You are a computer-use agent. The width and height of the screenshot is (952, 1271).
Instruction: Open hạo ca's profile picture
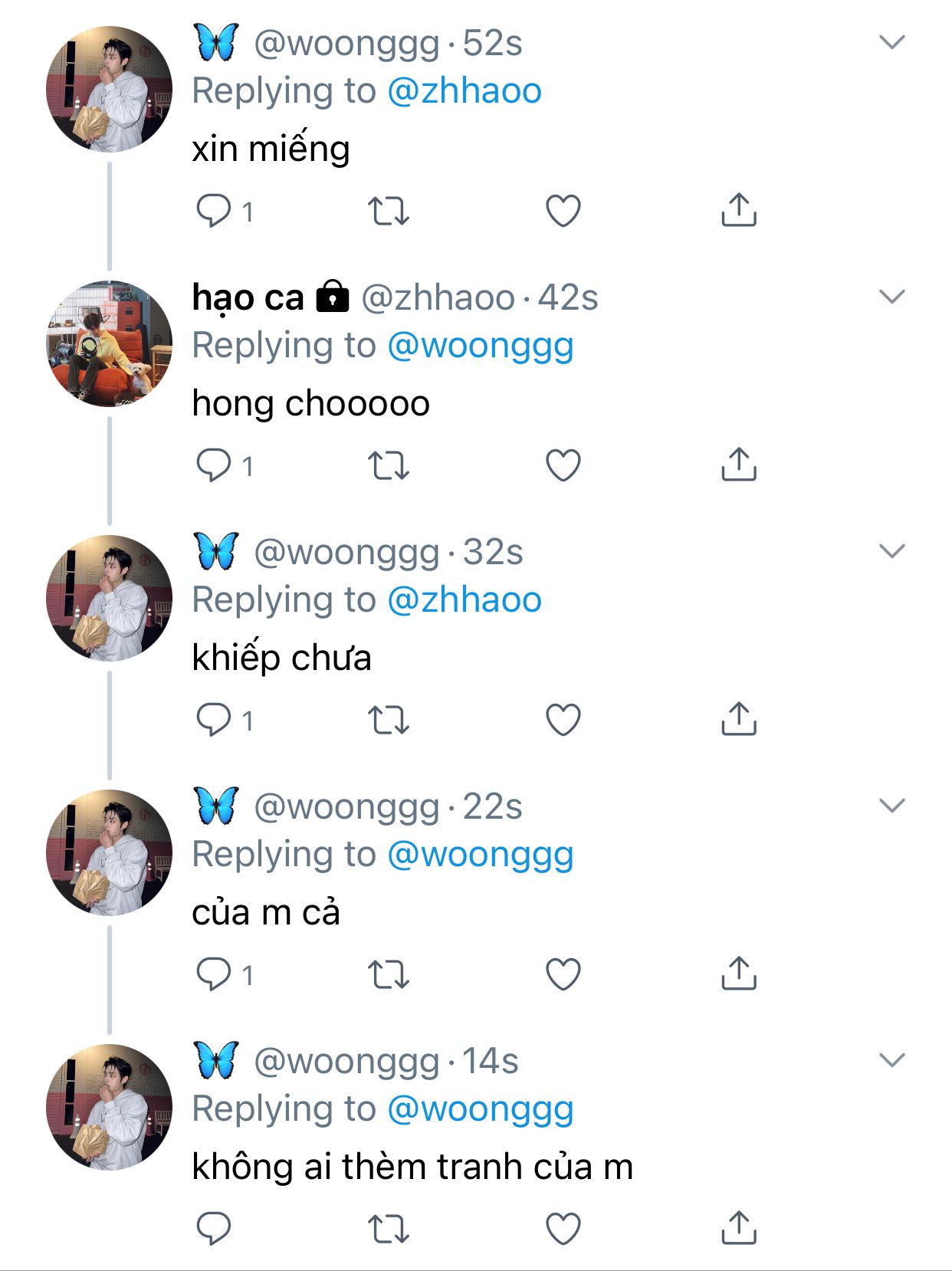click(x=109, y=343)
